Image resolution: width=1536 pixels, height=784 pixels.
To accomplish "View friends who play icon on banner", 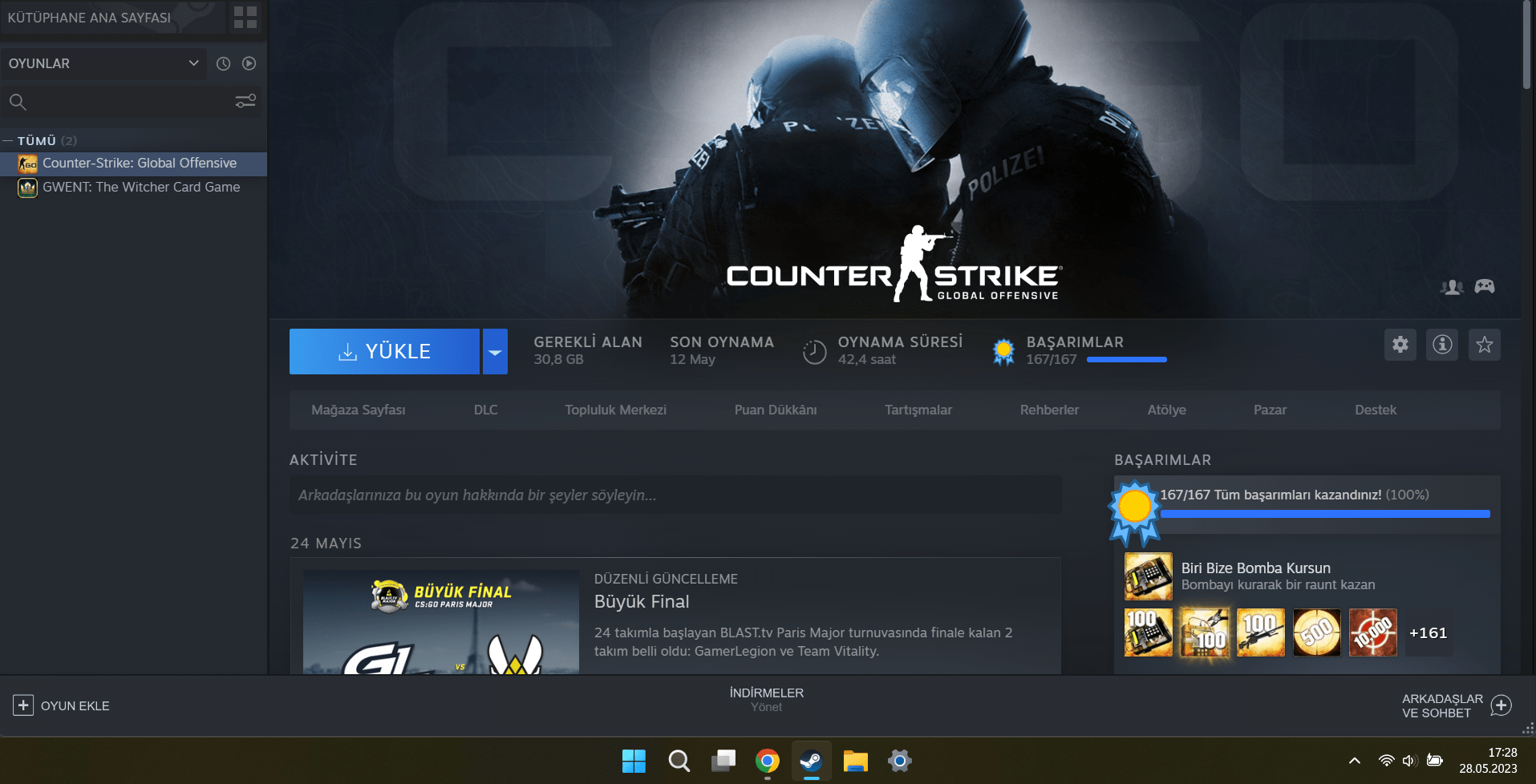I will click(x=1452, y=287).
